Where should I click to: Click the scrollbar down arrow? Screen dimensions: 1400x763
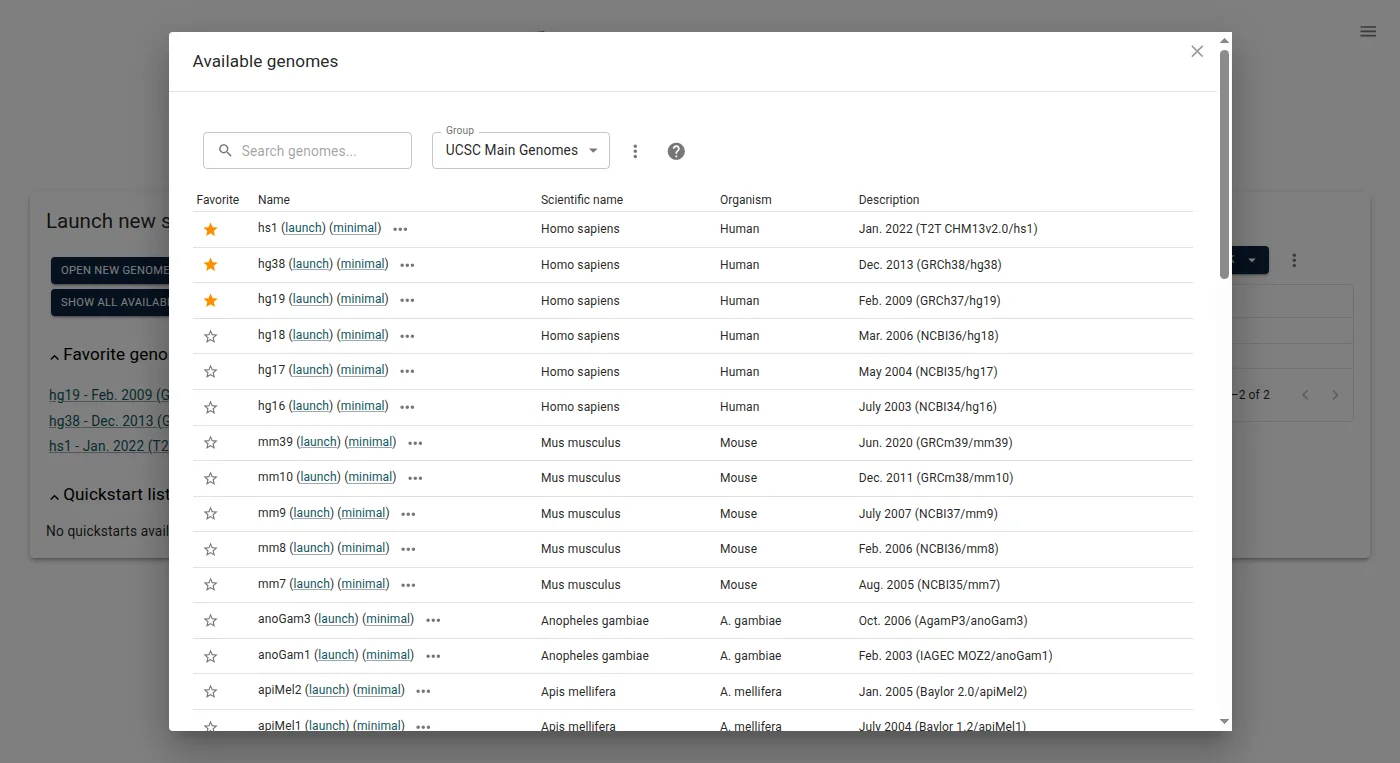tap(1224, 721)
